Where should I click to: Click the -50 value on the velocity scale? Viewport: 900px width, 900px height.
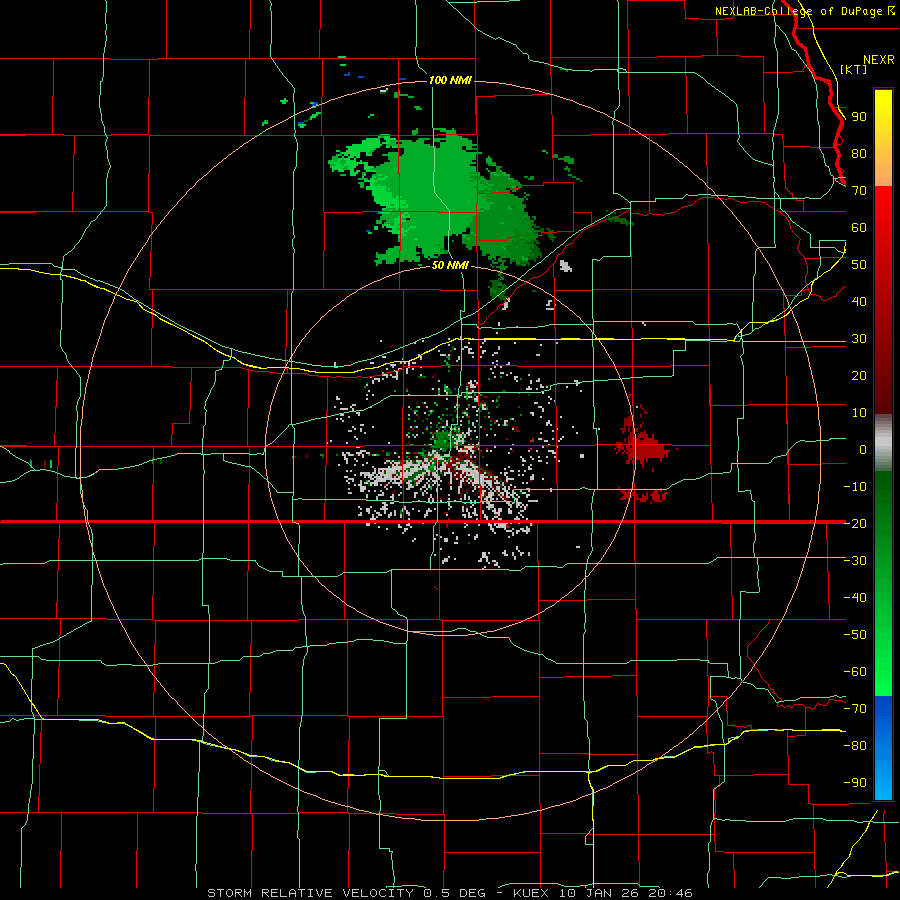point(855,635)
